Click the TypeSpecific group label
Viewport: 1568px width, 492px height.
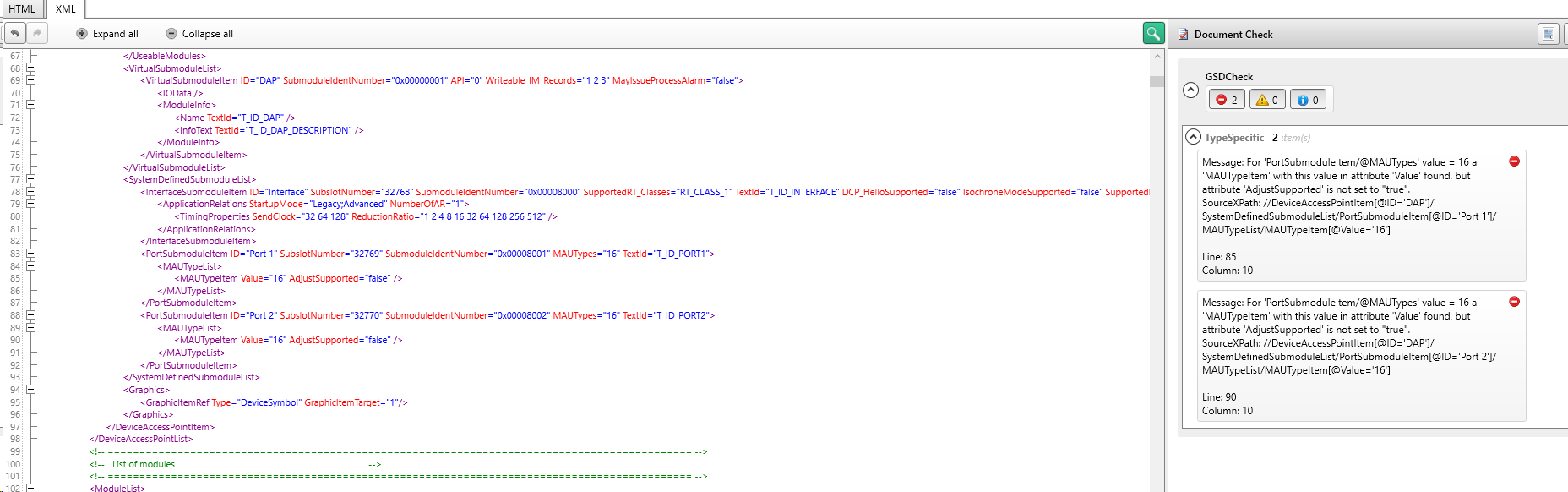[x=1234, y=138]
